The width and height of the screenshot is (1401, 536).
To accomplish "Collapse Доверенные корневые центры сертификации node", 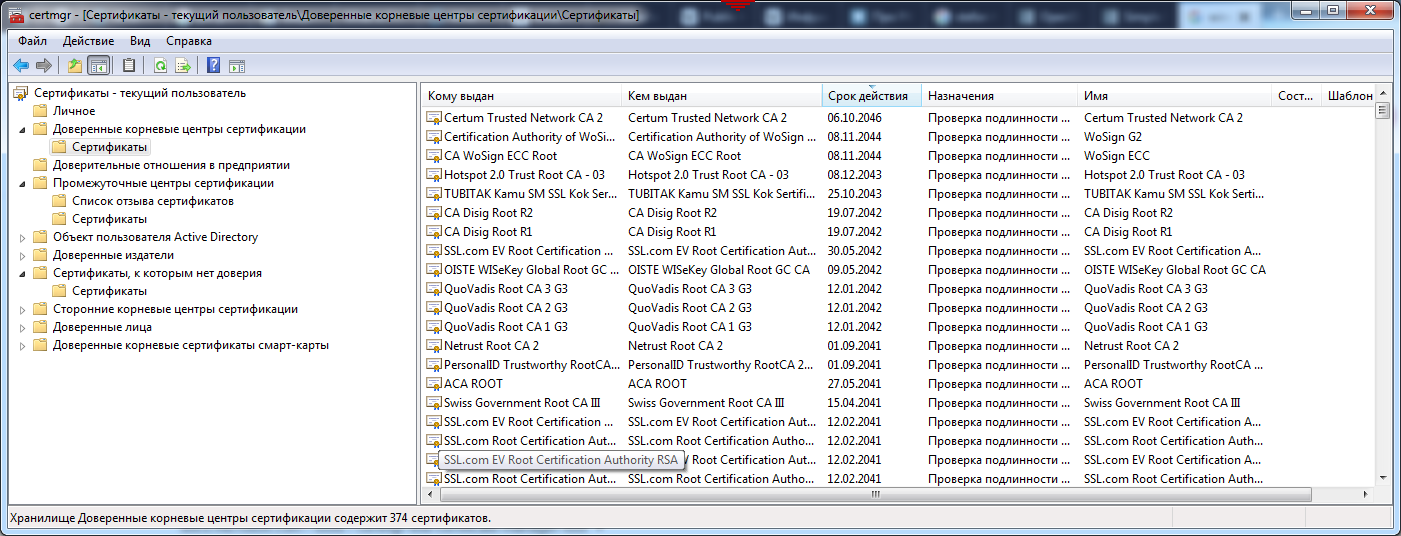I will [x=23, y=129].
